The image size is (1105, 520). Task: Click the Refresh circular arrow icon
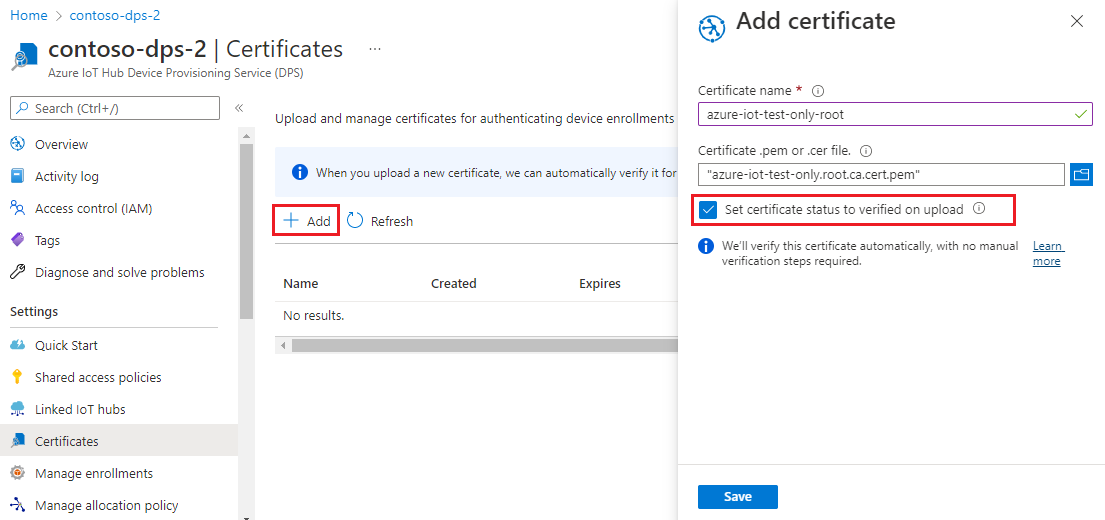pyautogui.click(x=355, y=221)
